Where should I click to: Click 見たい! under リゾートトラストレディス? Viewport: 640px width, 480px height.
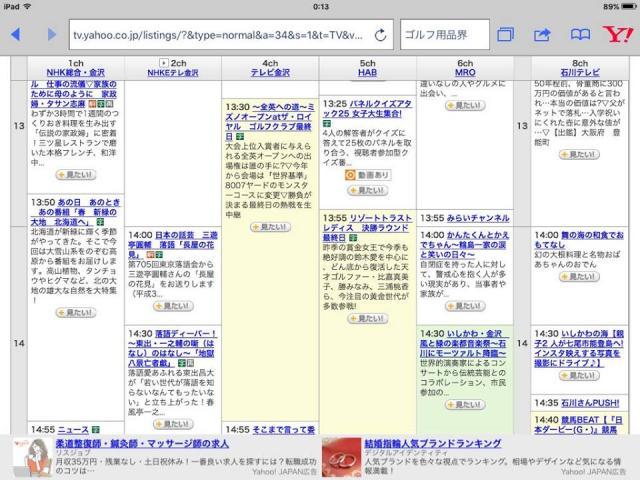[367, 318]
